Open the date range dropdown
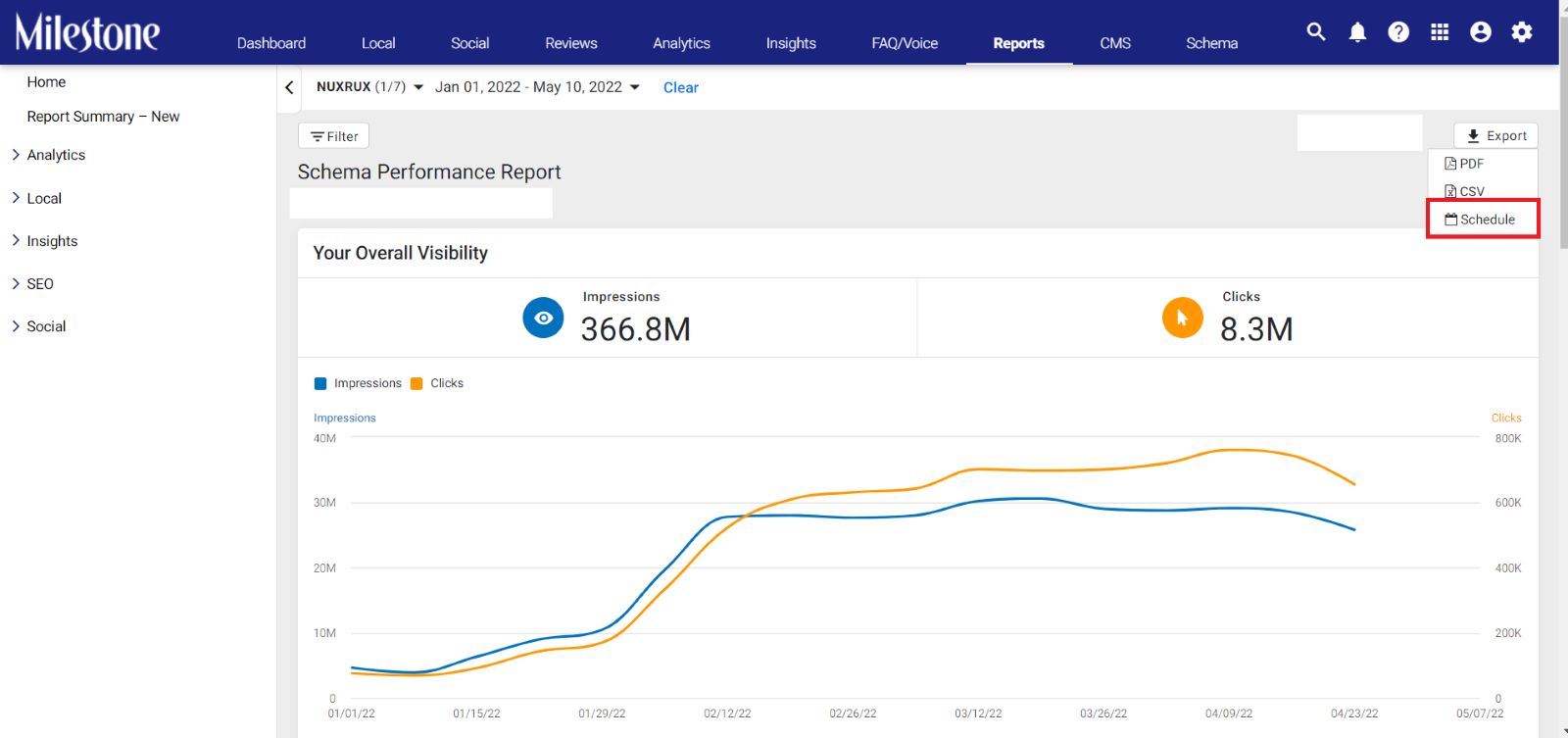 coord(537,87)
